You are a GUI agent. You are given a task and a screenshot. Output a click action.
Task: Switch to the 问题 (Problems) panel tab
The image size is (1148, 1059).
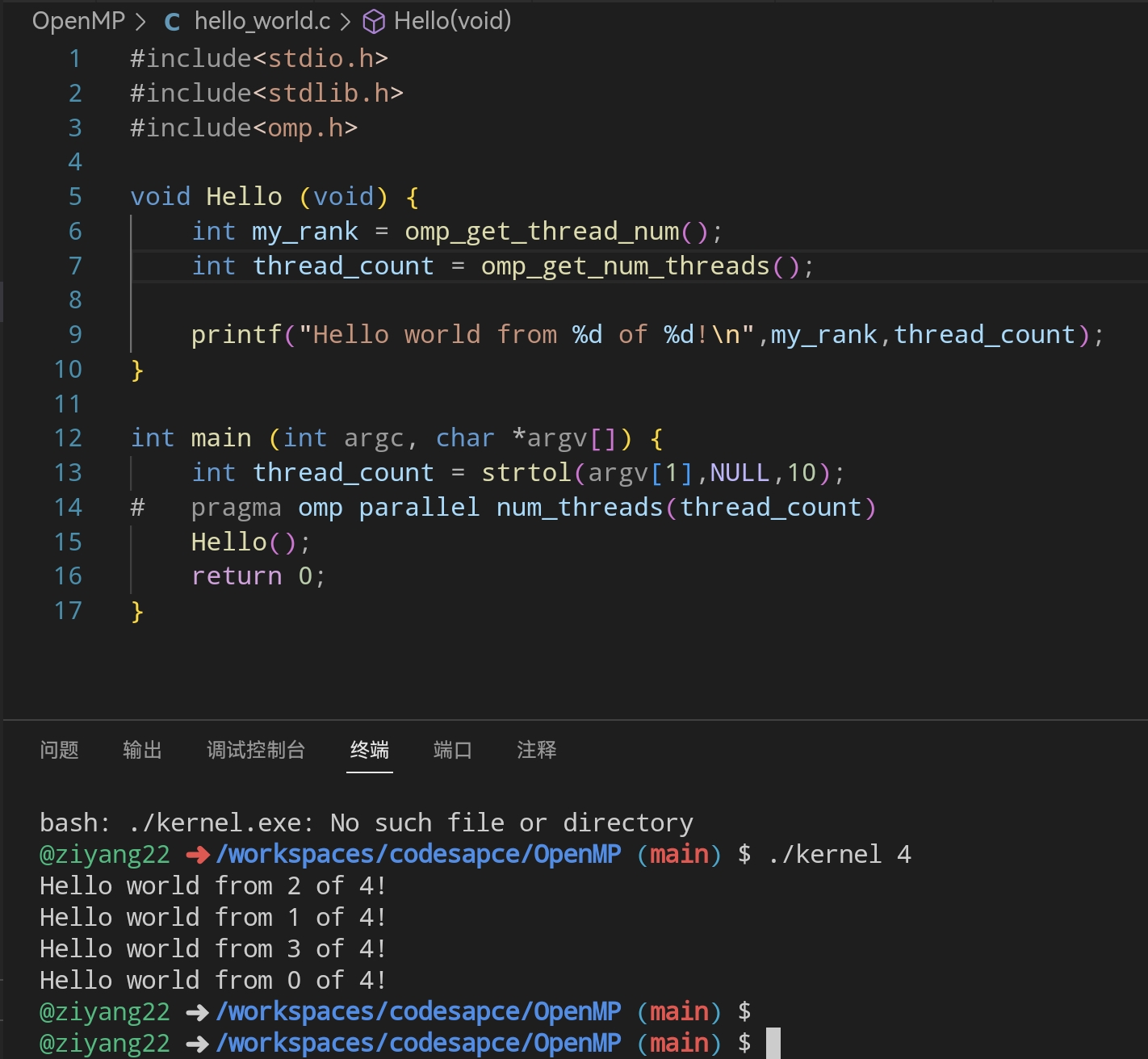(59, 750)
